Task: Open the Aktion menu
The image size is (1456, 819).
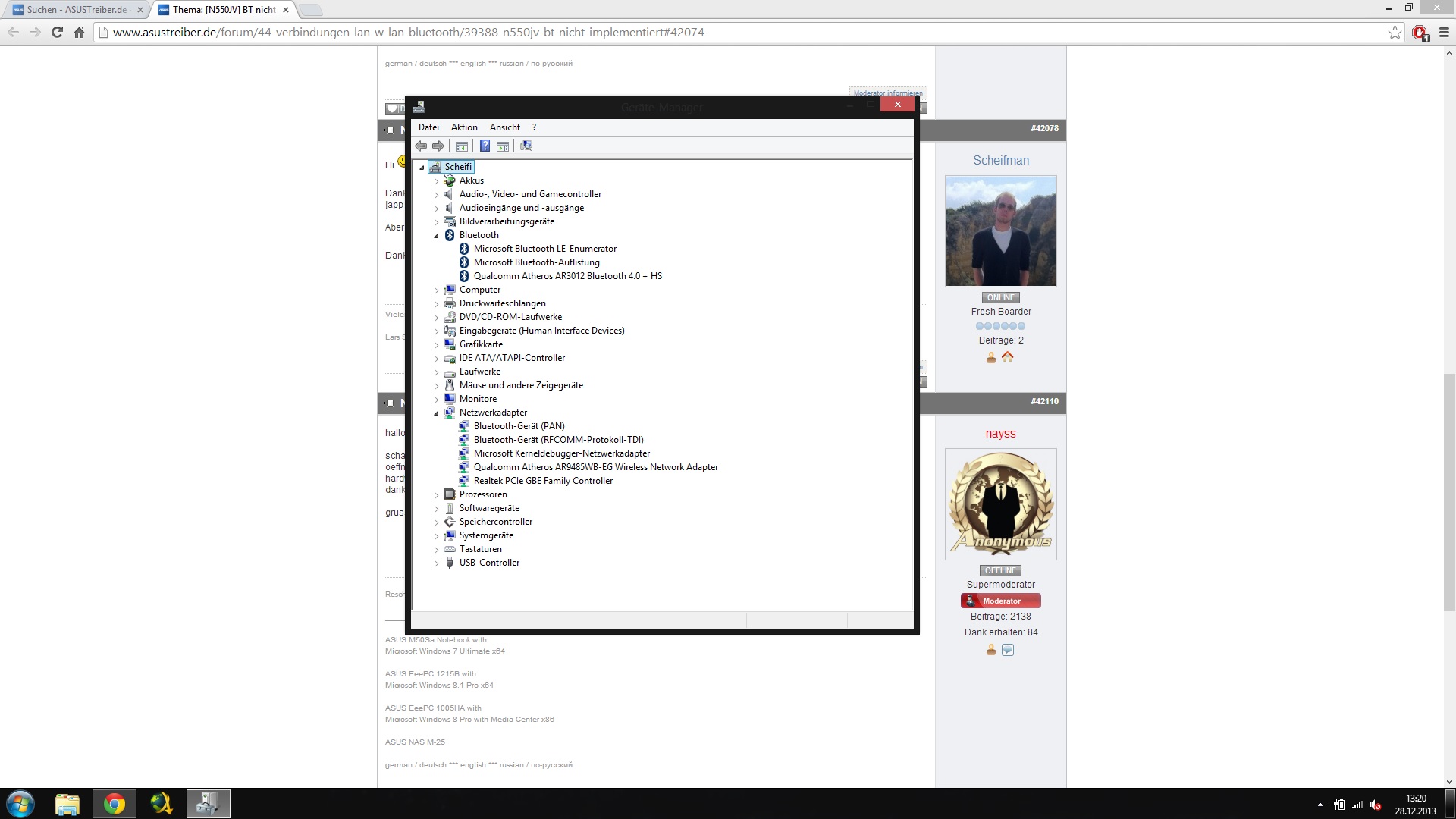Action: point(464,127)
